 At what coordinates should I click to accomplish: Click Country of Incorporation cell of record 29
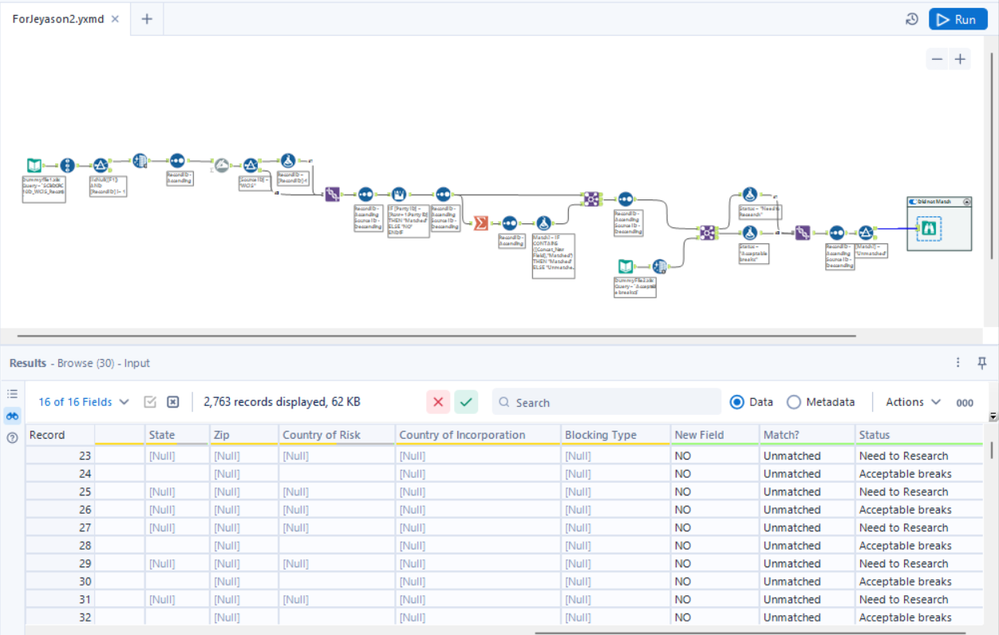pos(478,563)
